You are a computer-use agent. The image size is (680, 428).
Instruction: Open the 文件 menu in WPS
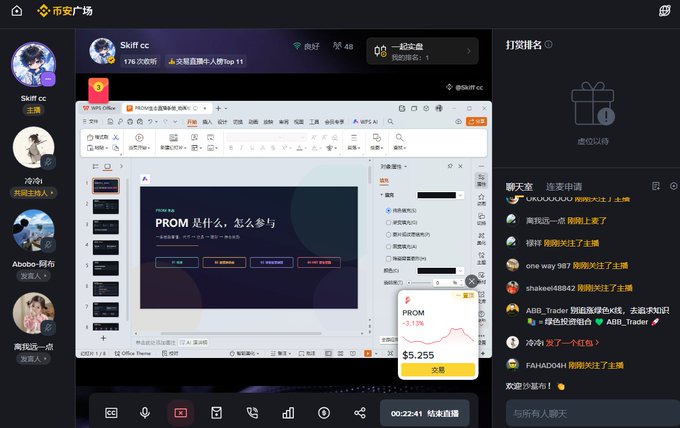[x=91, y=122]
